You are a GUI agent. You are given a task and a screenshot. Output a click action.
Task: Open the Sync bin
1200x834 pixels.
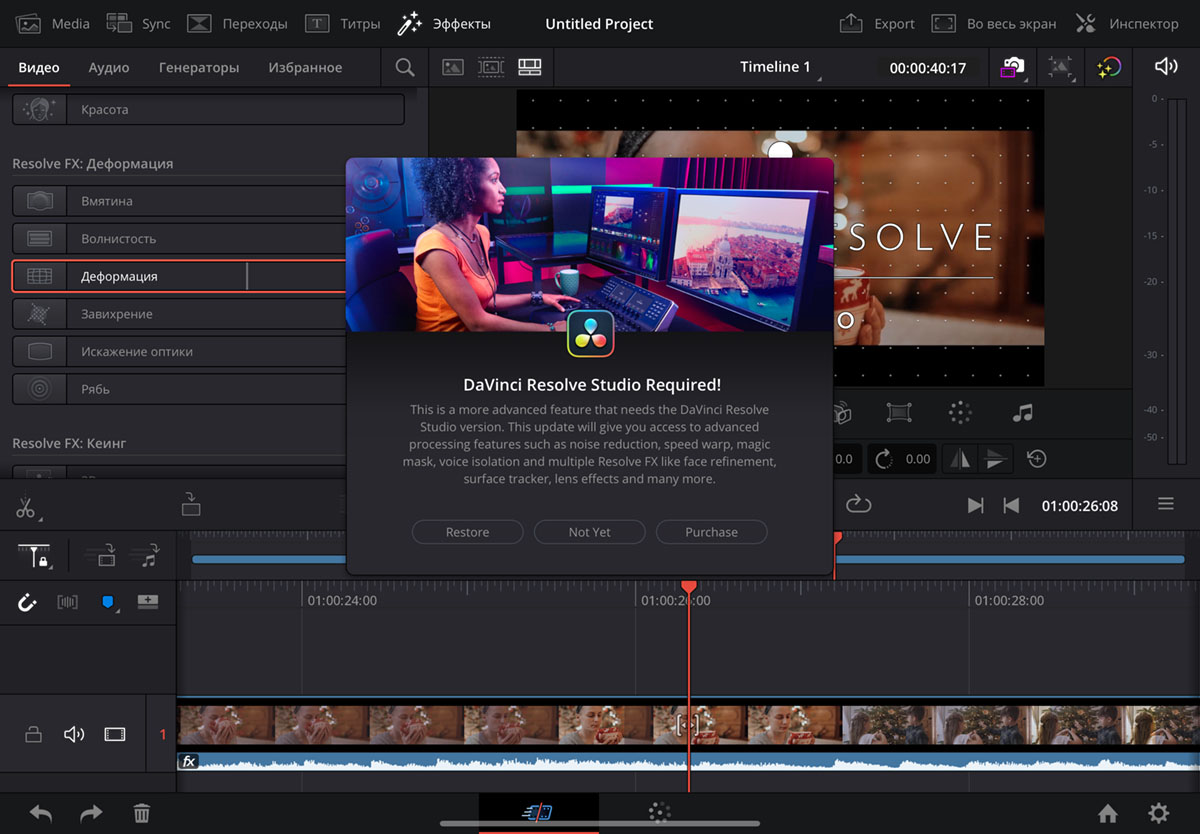click(x=138, y=23)
